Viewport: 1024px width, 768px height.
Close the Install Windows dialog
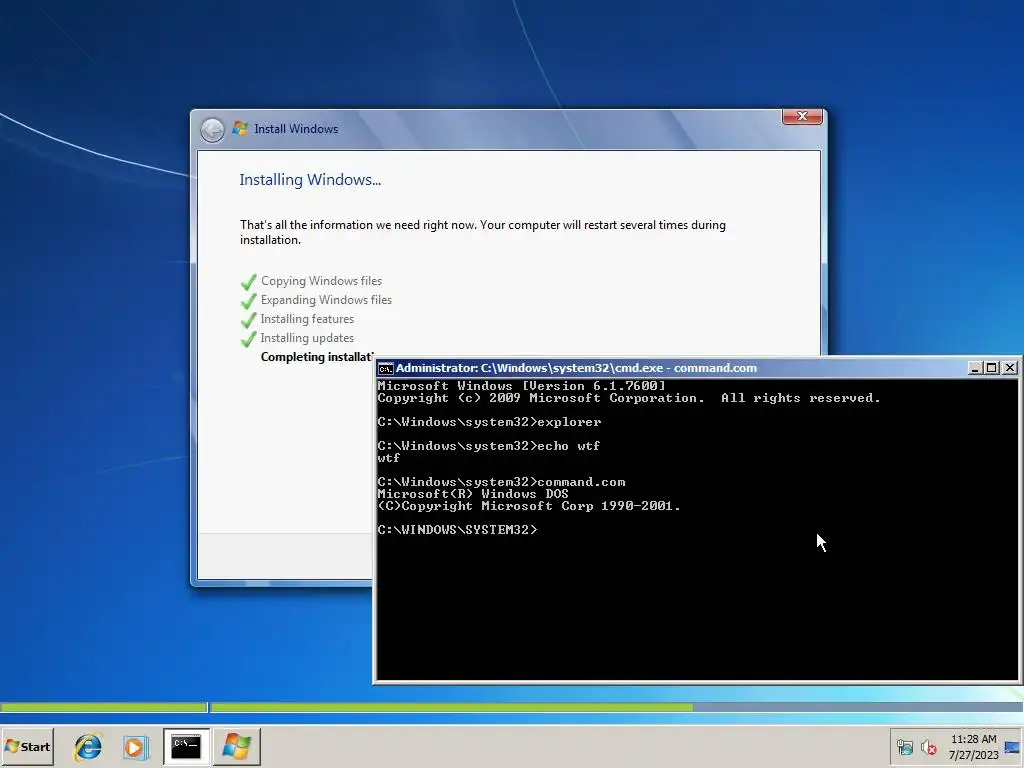coord(802,116)
